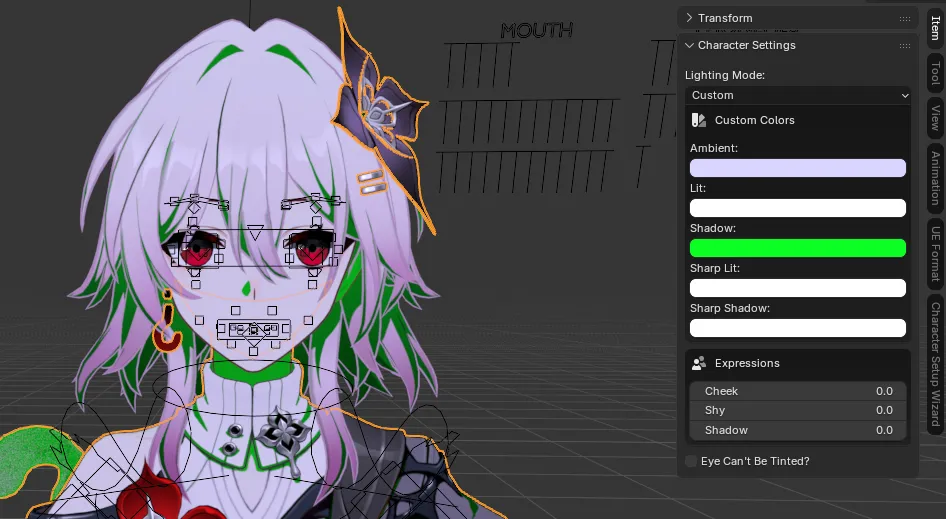
Task: Click the Cheek expression value field
Action: [798, 391]
